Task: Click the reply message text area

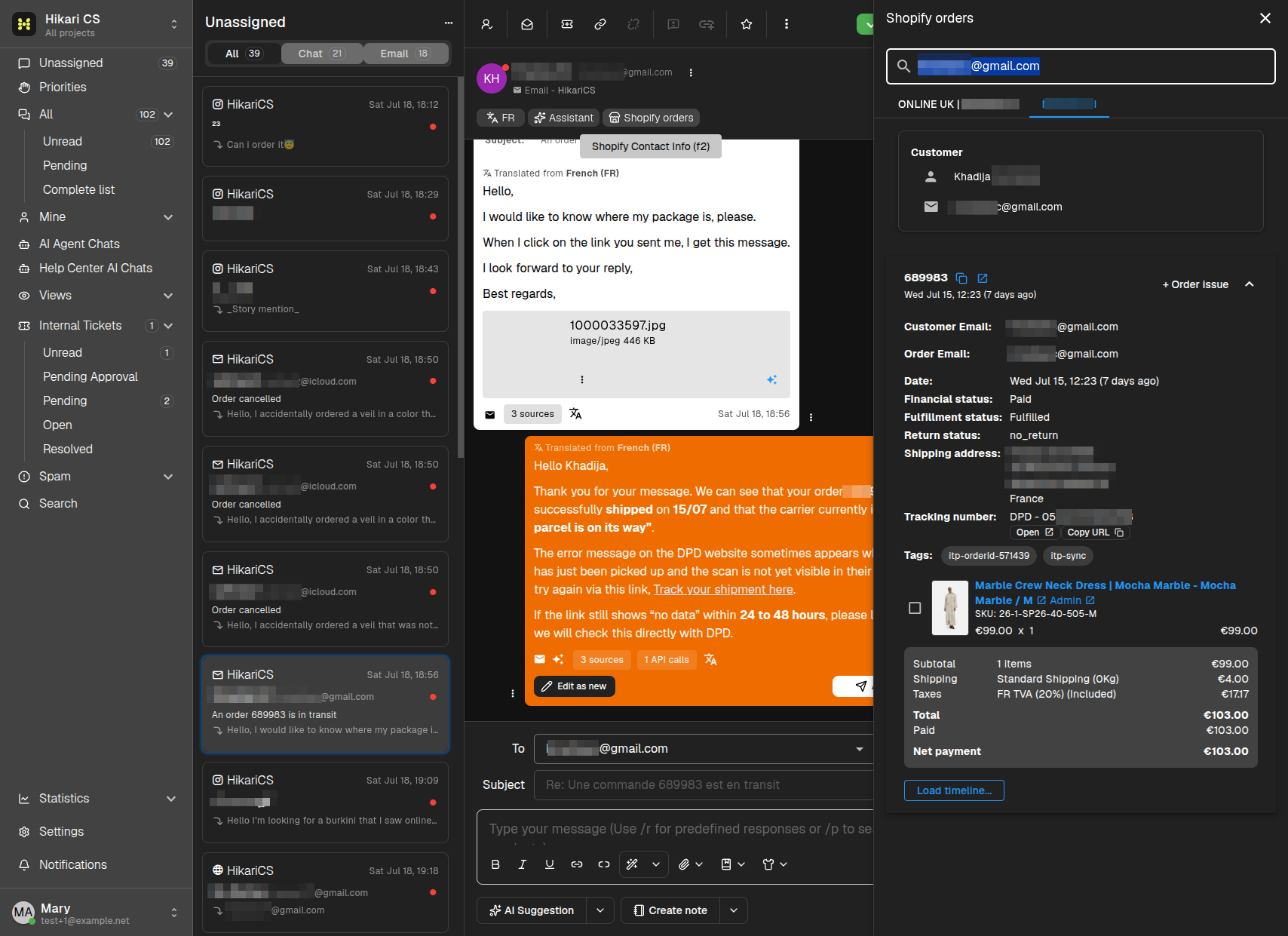Action: [676, 829]
